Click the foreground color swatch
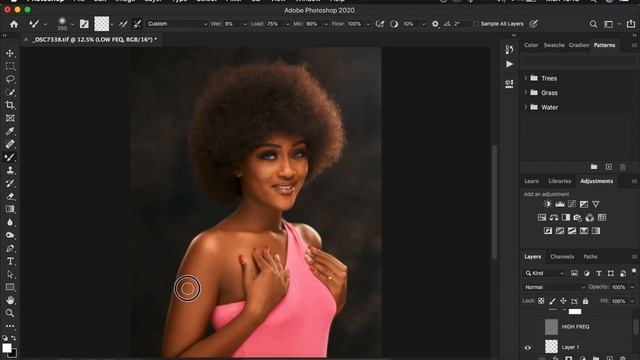This screenshot has width=640, height=360. [x=7, y=348]
